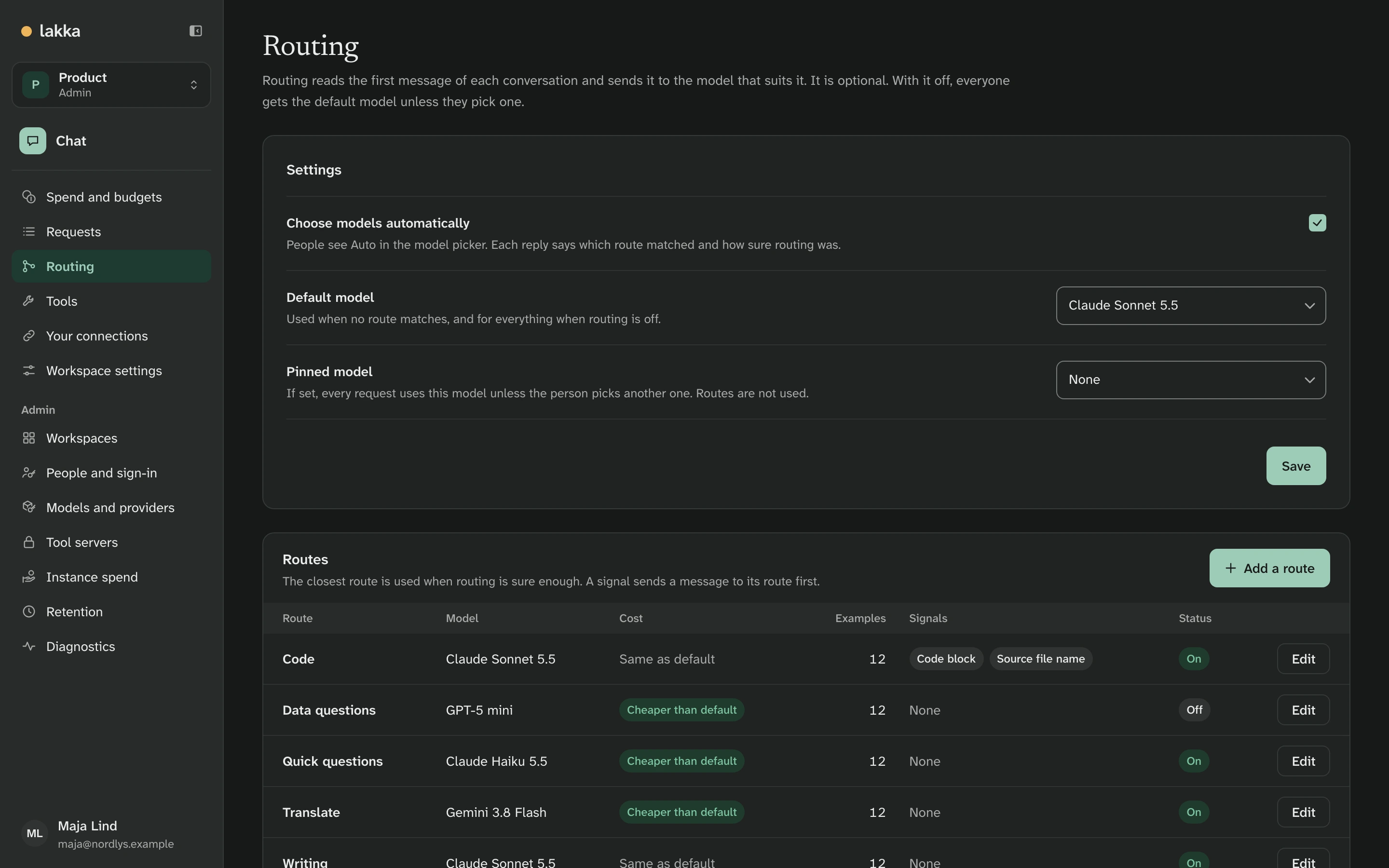Viewport: 1389px width, 868px height.
Task: Open the Default model dropdown
Action: 1191,305
